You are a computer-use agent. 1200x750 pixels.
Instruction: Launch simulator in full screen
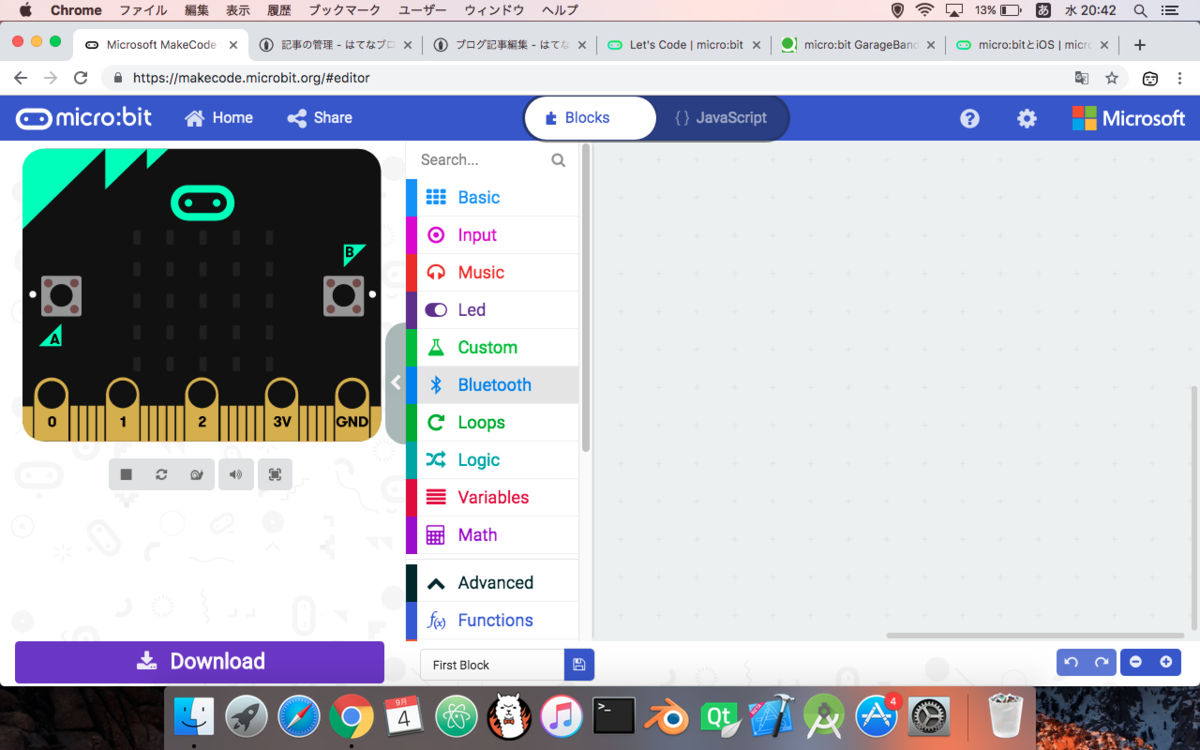pyautogui.click(x=275, y=475)
